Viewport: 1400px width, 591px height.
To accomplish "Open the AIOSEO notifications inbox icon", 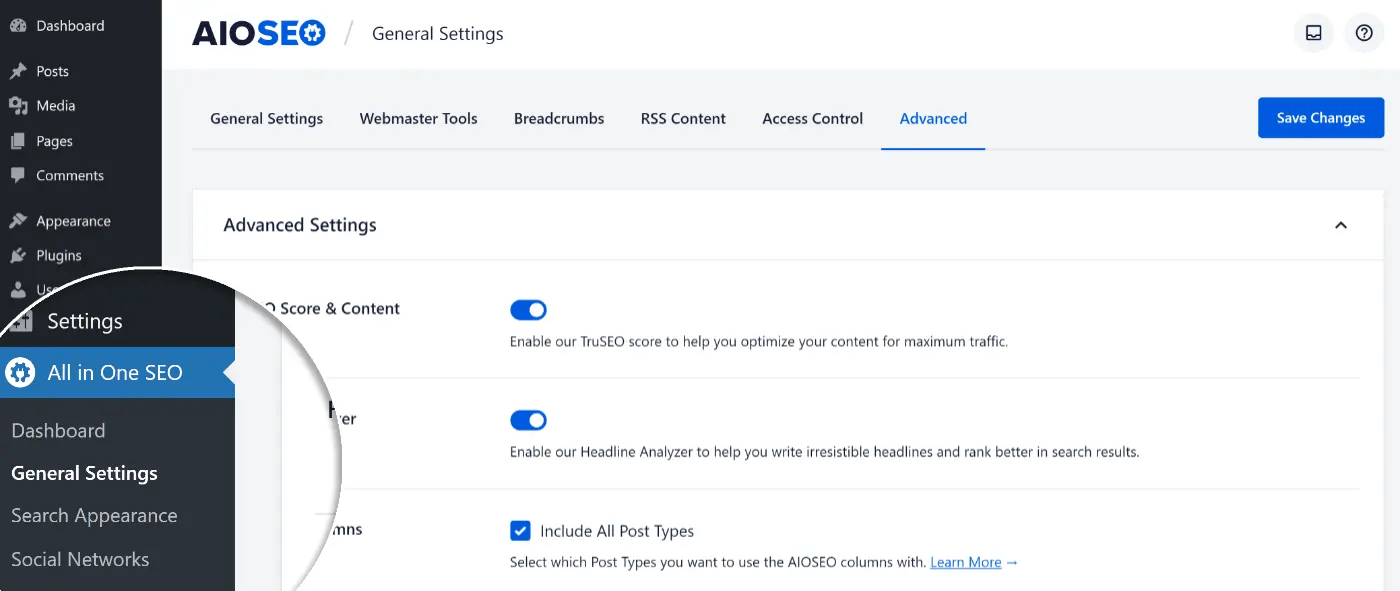I will click(1314, 33).
